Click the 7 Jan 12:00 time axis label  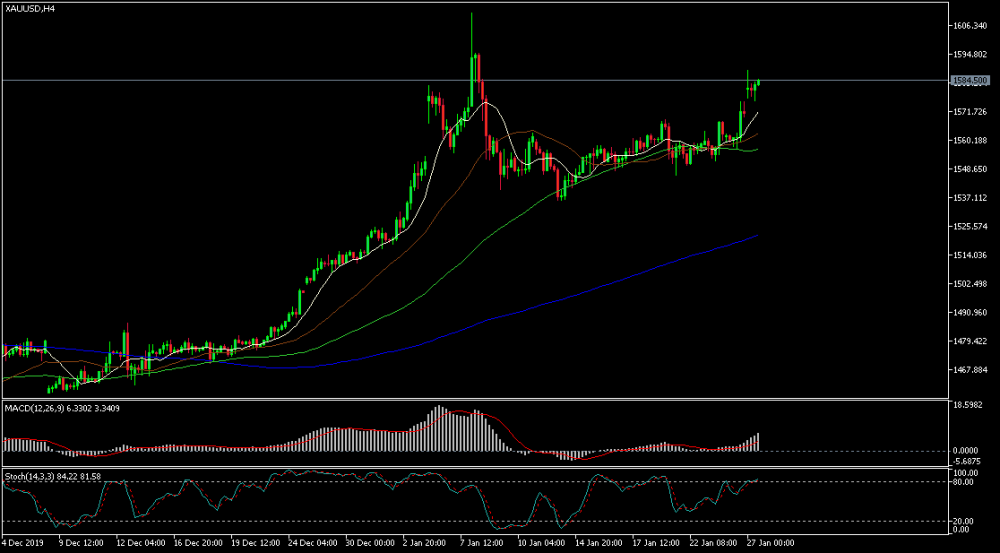[x=480, y=543]
